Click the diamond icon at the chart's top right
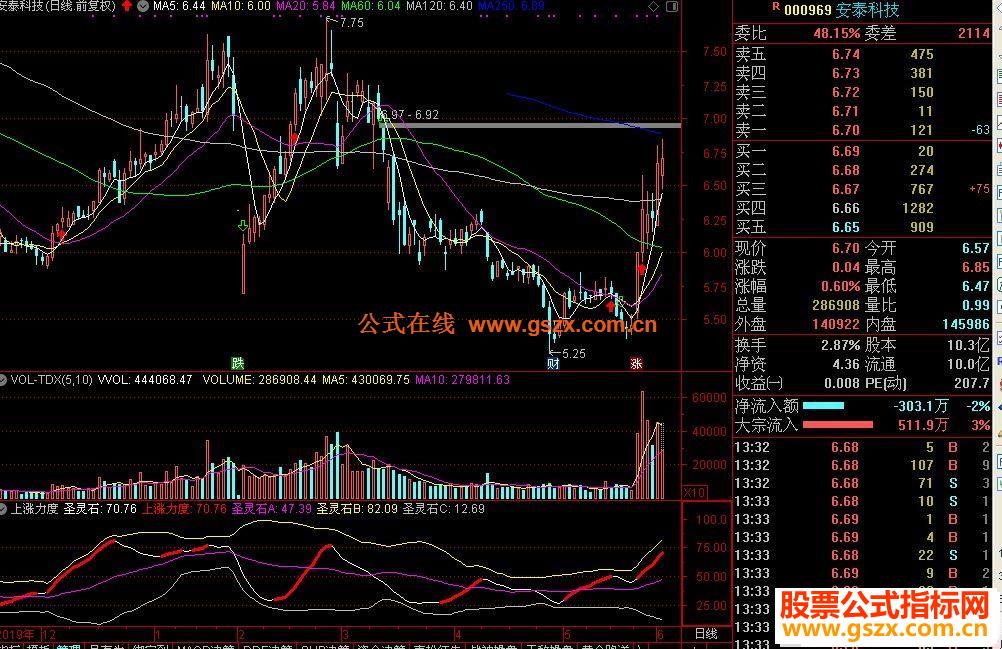This screenshot has height=649, width=1002. [x=654, y=6]
